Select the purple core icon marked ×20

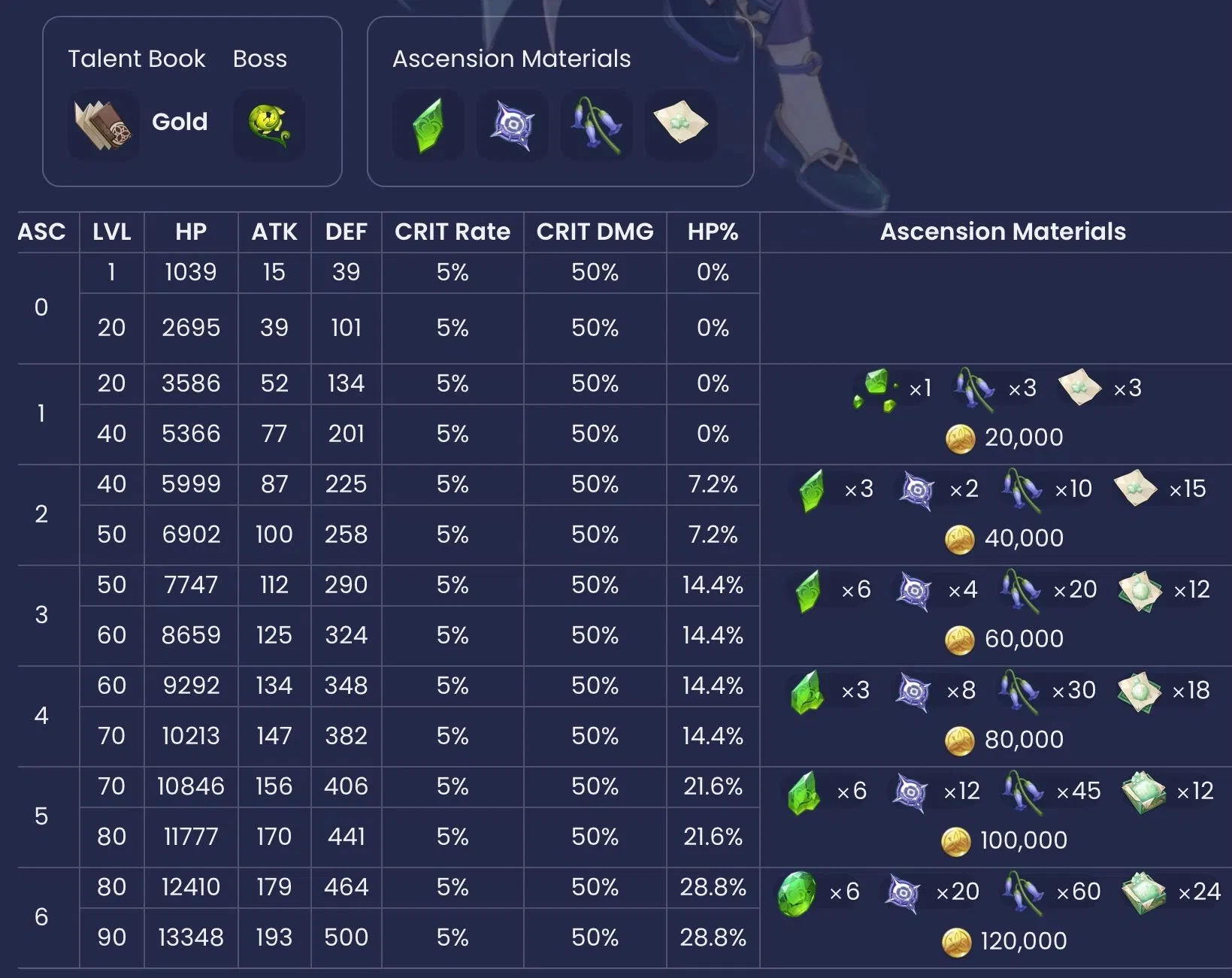(x=904, y=892)
